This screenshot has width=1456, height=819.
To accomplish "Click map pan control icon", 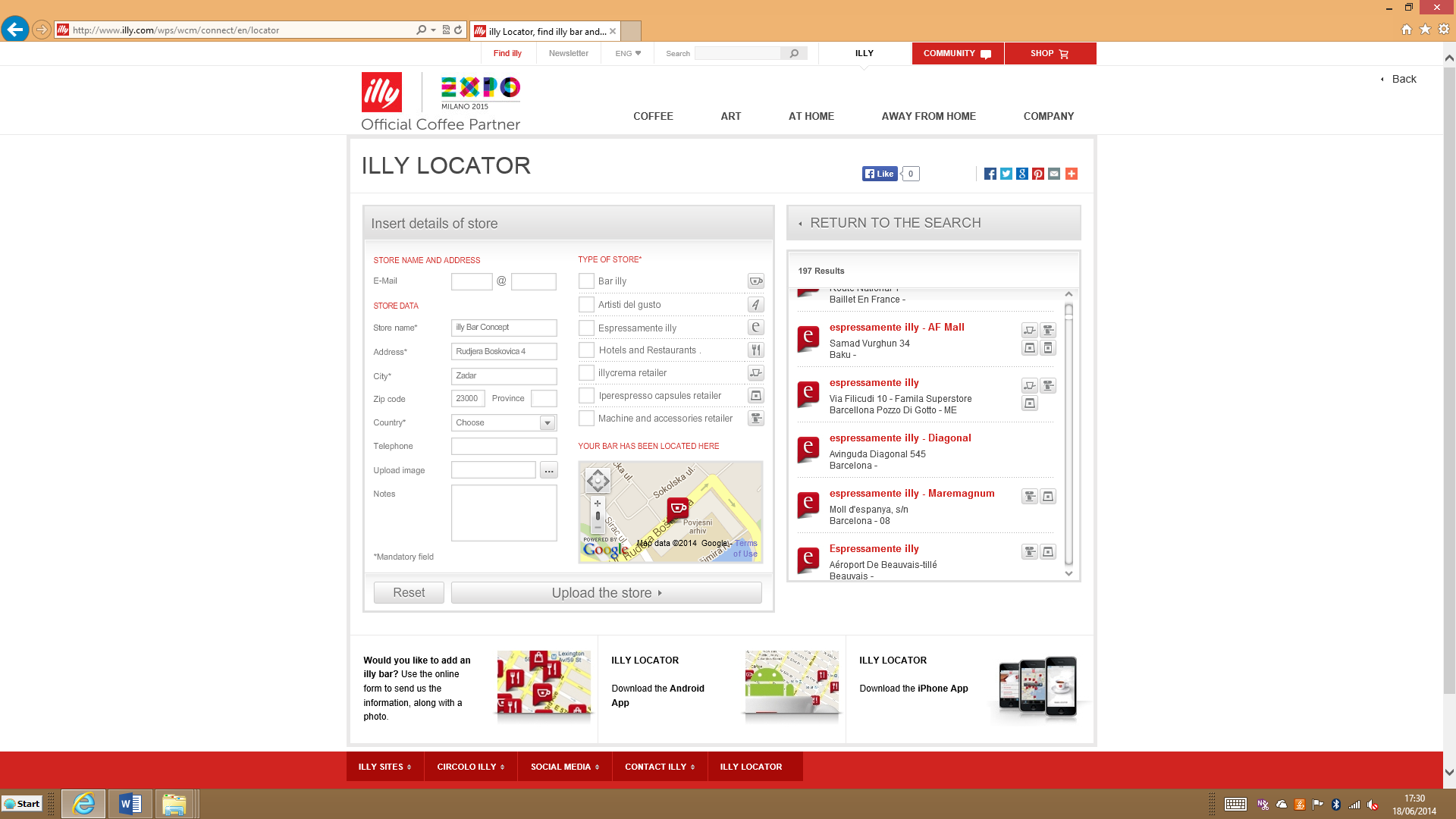I will point(598,480).
